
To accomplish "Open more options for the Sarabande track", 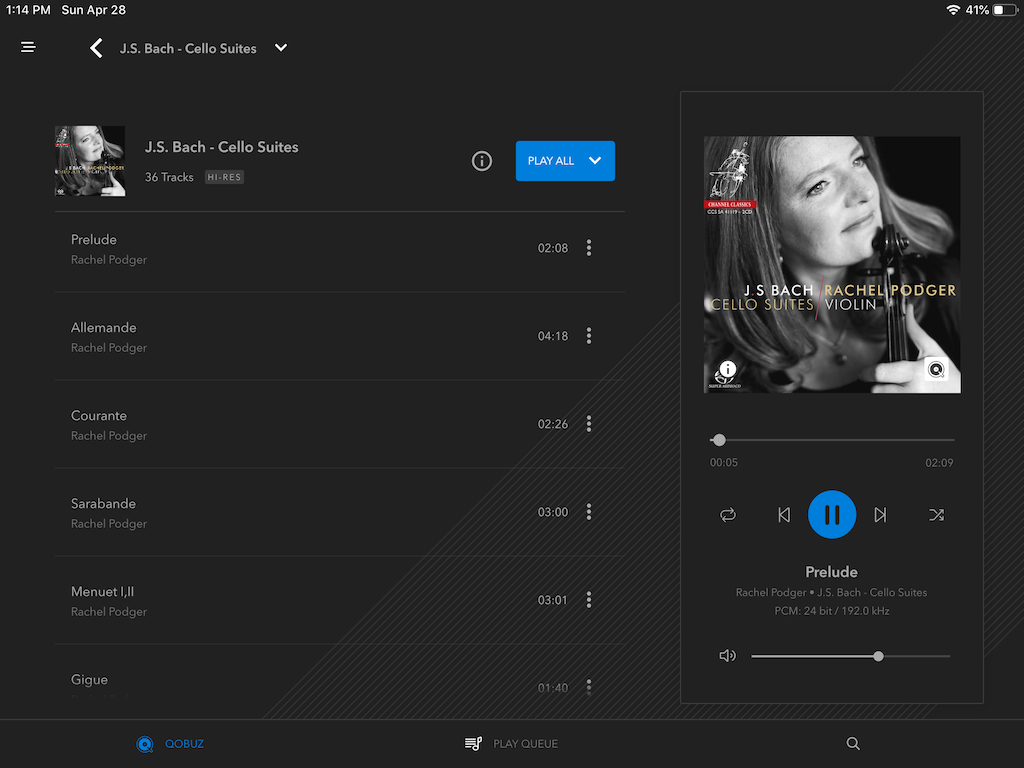I will tap(589, 512).
